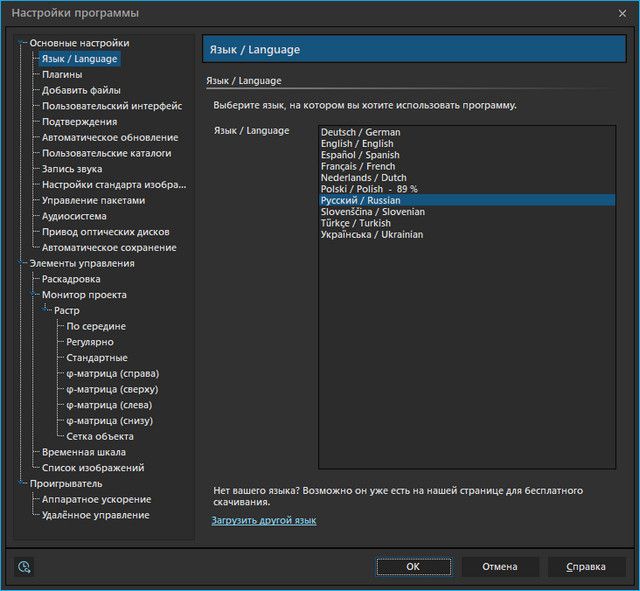
Task: Open the Плагины settings page
Action: [x=62, y=74]
